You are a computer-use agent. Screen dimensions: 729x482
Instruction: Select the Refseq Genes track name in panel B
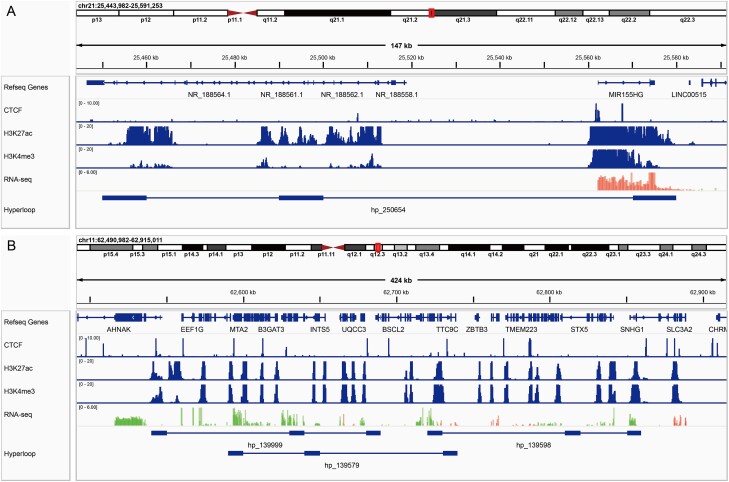click(x=26, y=322)
